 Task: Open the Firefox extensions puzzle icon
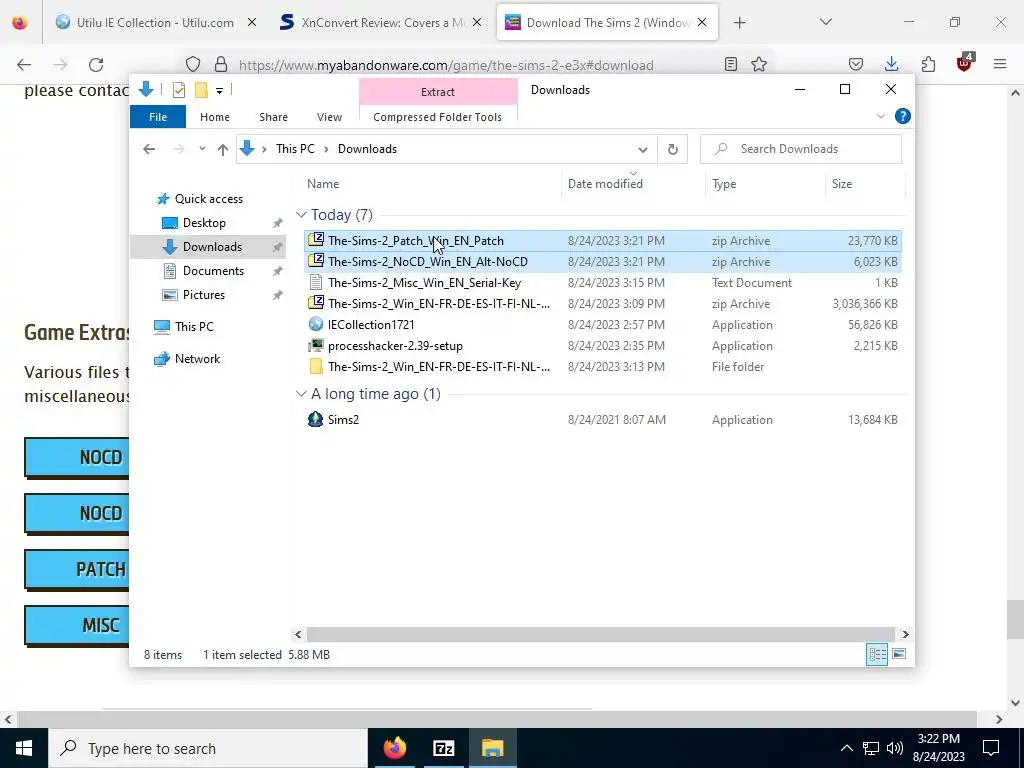[928, 64]
